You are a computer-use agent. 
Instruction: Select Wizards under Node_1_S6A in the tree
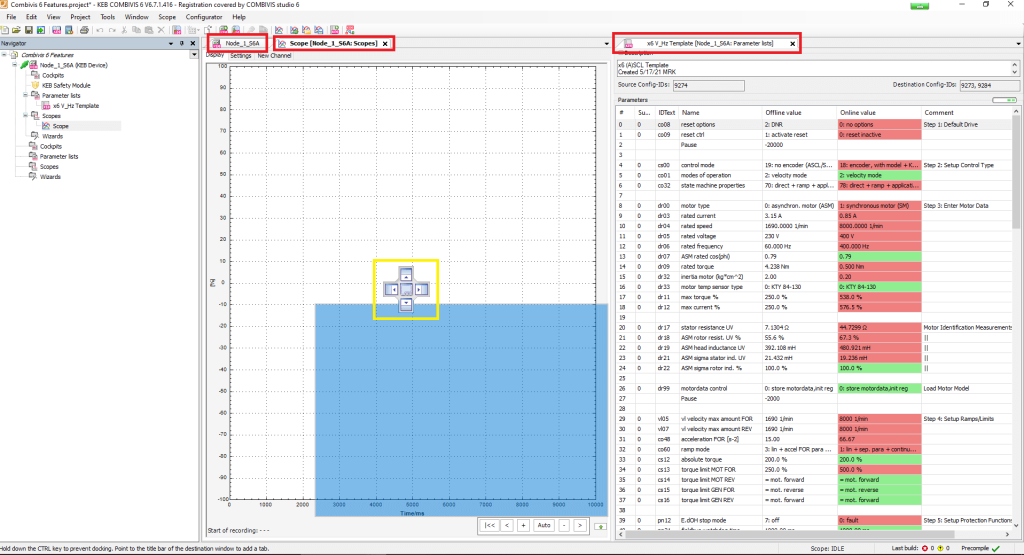pyautogui.click(x=52, y=136)
